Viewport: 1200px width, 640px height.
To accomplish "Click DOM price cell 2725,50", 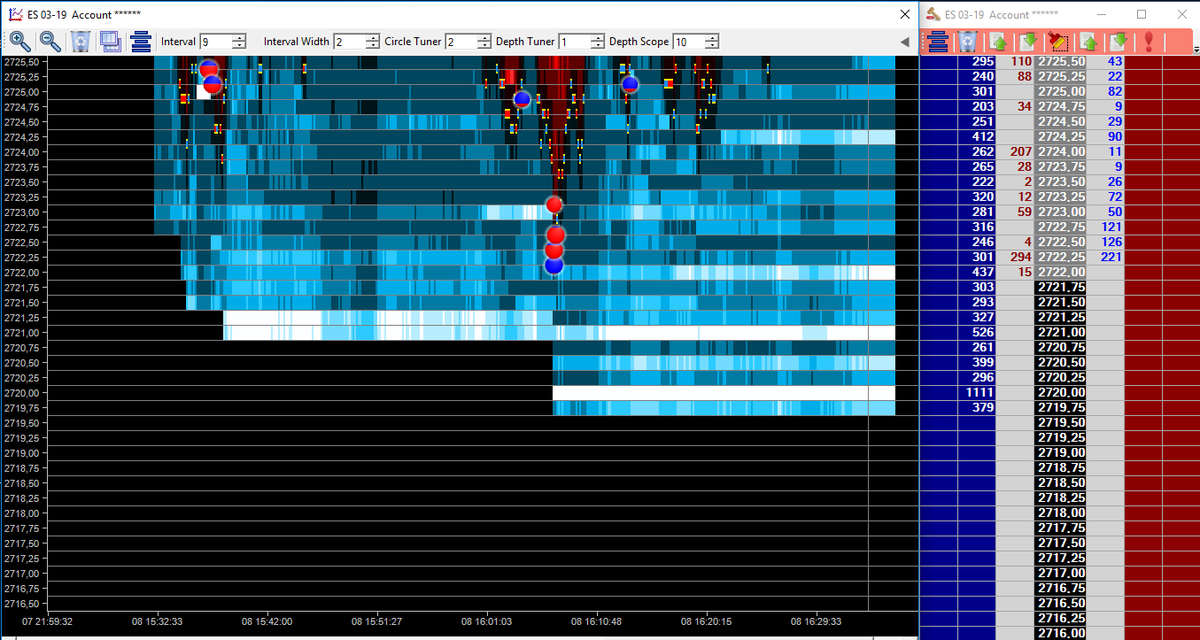I will [1061, 62].
